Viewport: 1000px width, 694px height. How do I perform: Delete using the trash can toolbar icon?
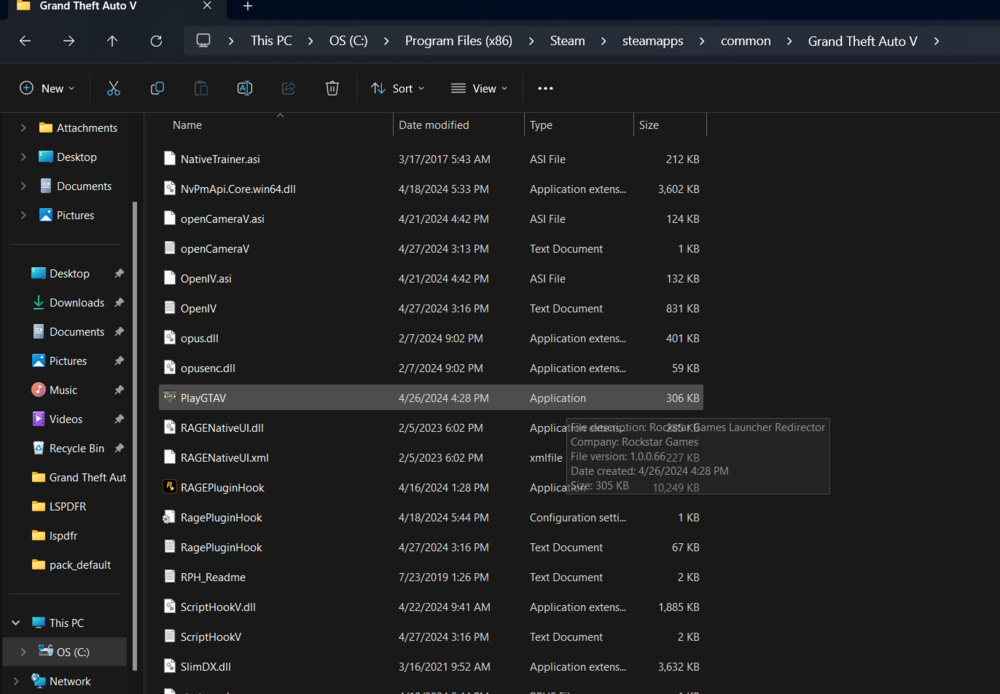[332, 88]
